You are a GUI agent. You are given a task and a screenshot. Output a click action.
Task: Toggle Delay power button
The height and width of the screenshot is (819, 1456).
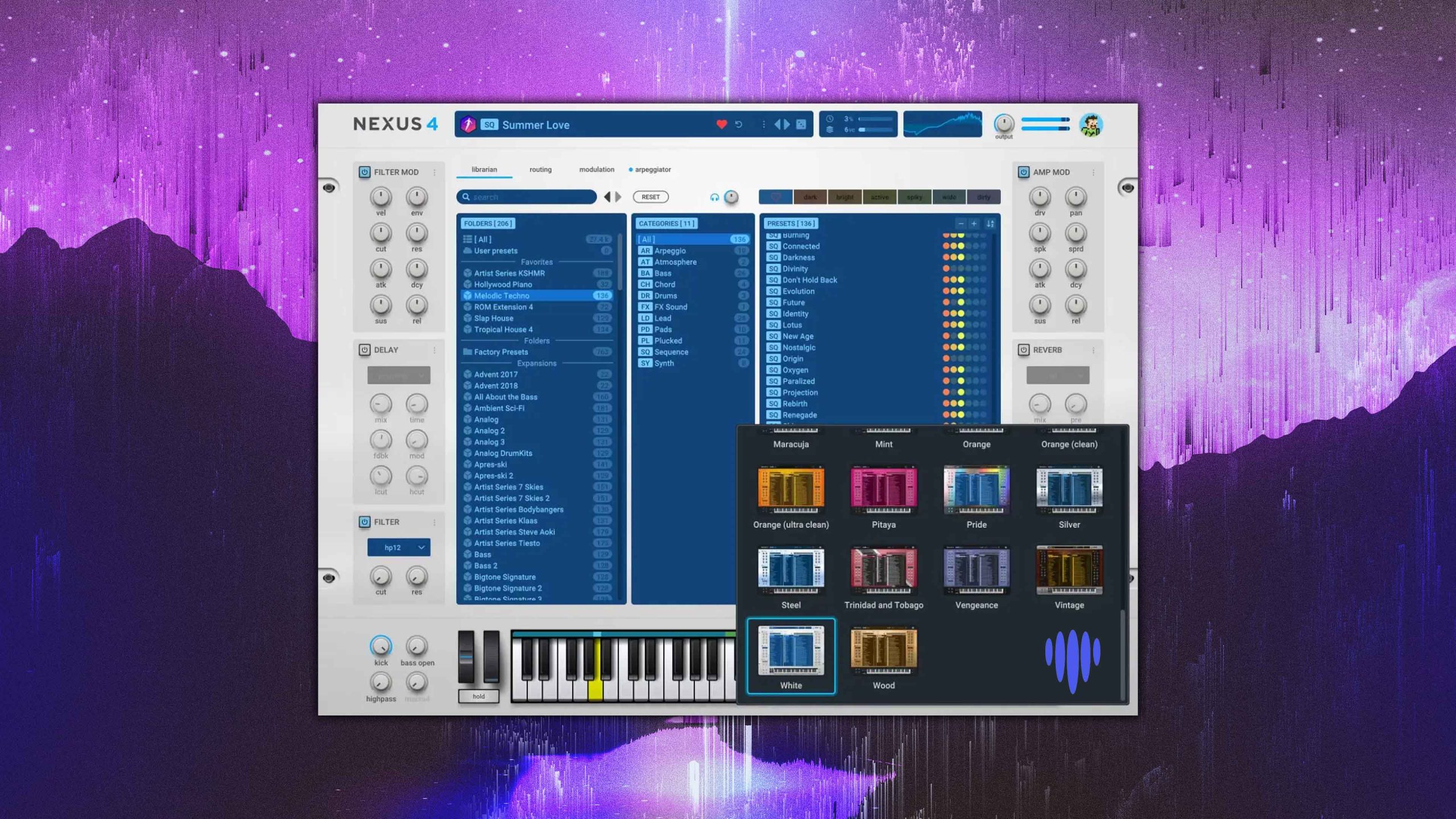[365, 350]
